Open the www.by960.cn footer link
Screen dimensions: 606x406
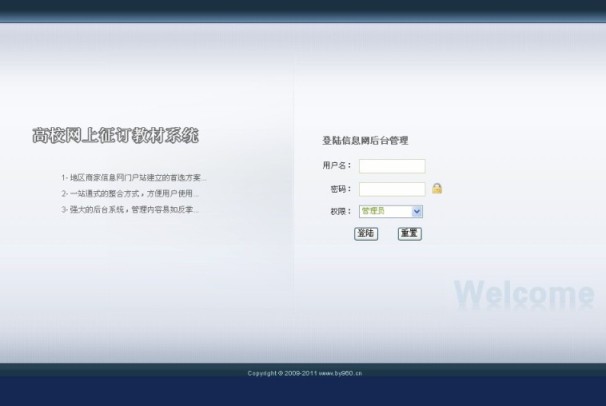(340, 373)
